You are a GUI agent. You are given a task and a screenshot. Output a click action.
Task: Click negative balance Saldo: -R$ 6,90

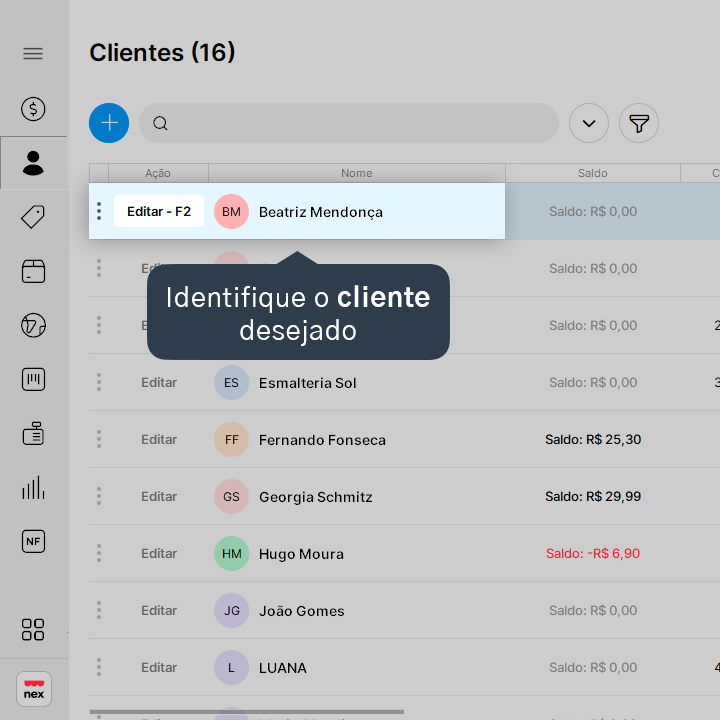pyautogui.click(x=593, y=553)
